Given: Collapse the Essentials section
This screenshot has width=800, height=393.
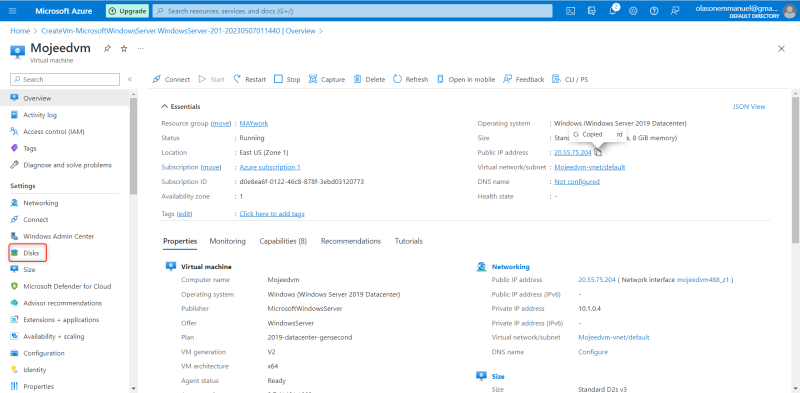Looking at the screenshot, I should [181, 107].
